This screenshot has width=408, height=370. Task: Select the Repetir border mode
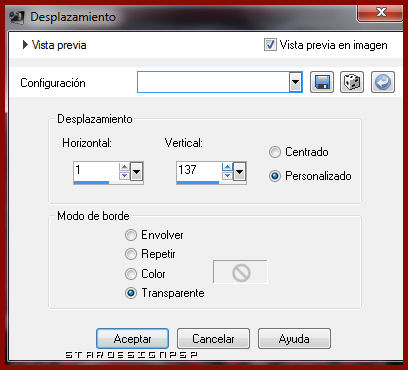(x=131, y=254)
